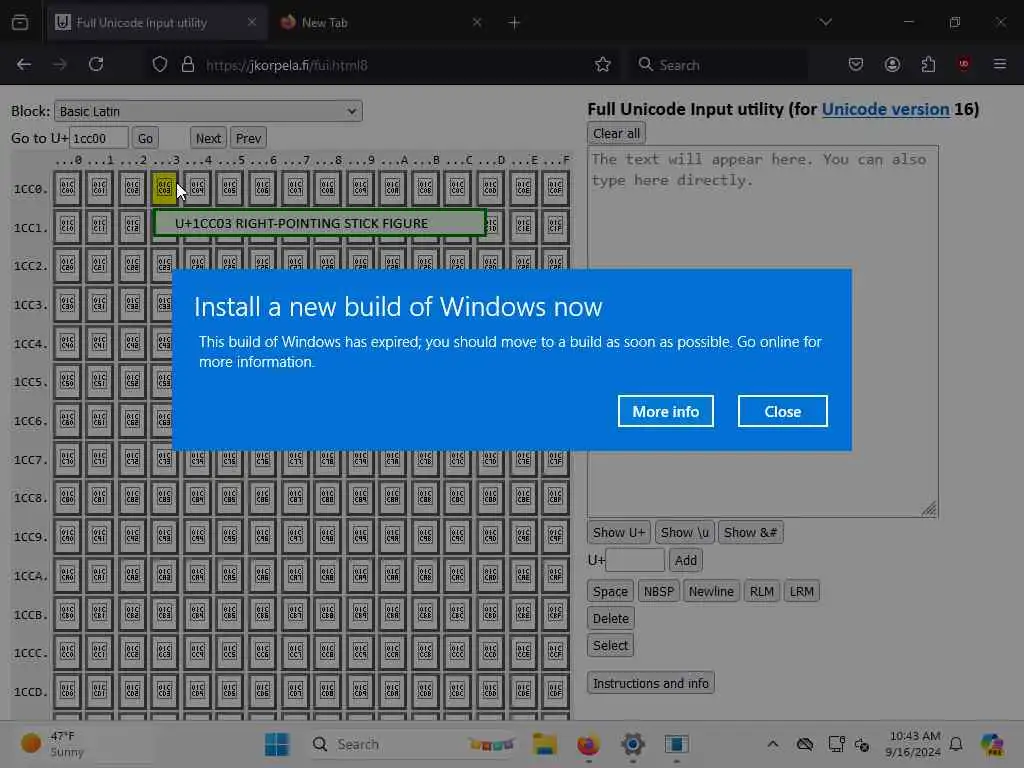1024x768 pixels.
Task: Click the Prev block button
Action: [248, 138]
